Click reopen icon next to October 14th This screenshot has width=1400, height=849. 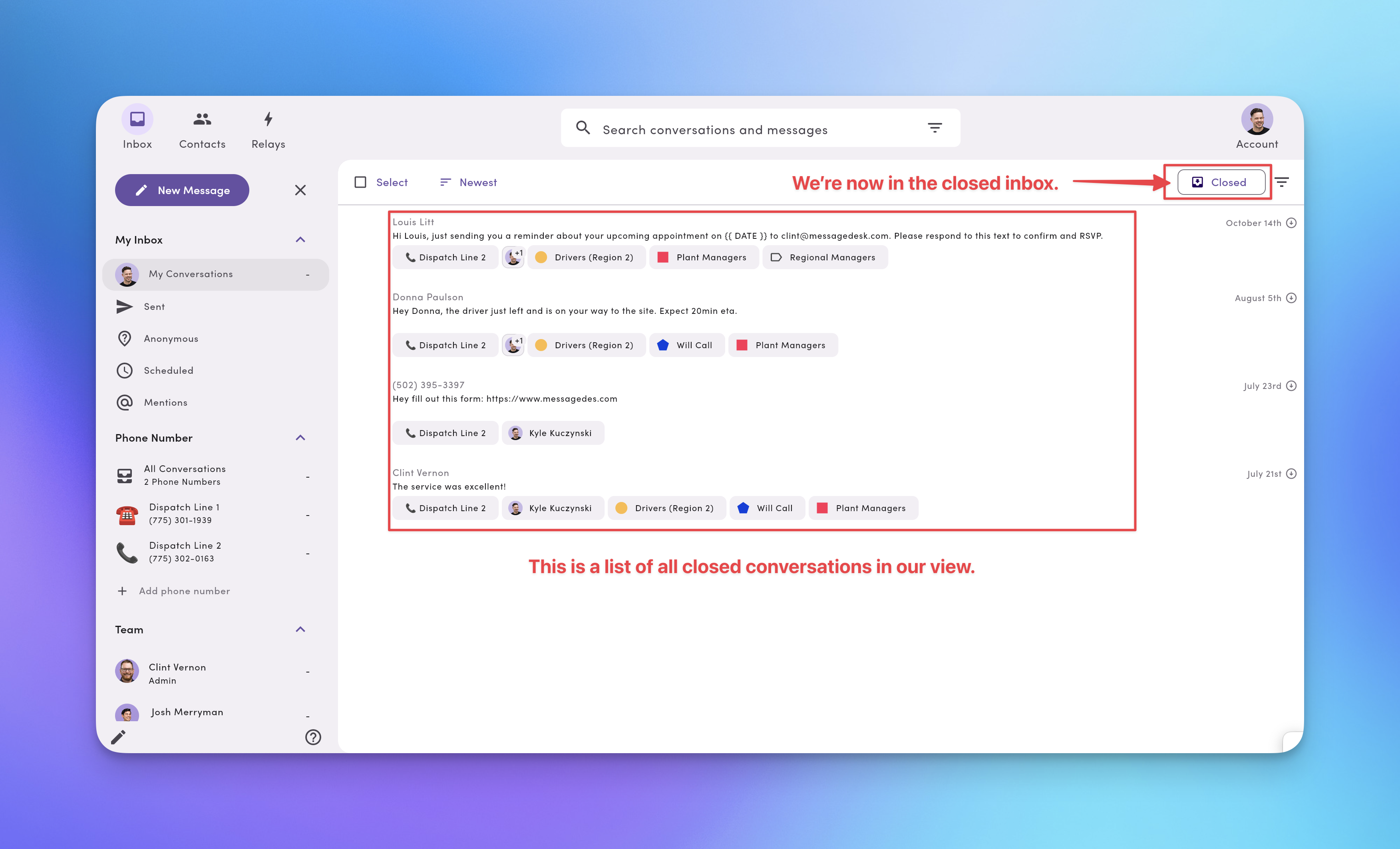click(x=1291, y=222)
